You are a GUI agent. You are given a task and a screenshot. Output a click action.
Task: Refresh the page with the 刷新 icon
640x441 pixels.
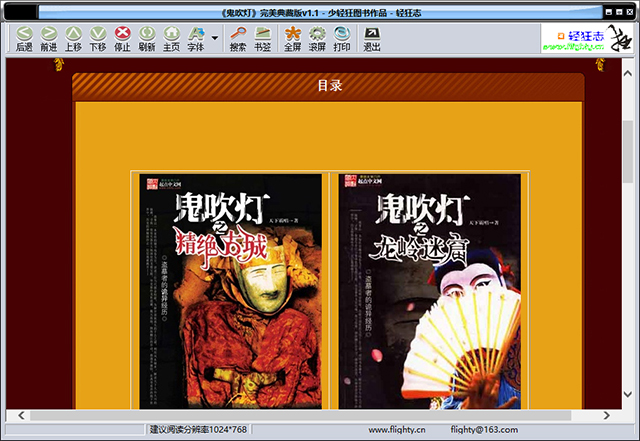tap(147, 39)
